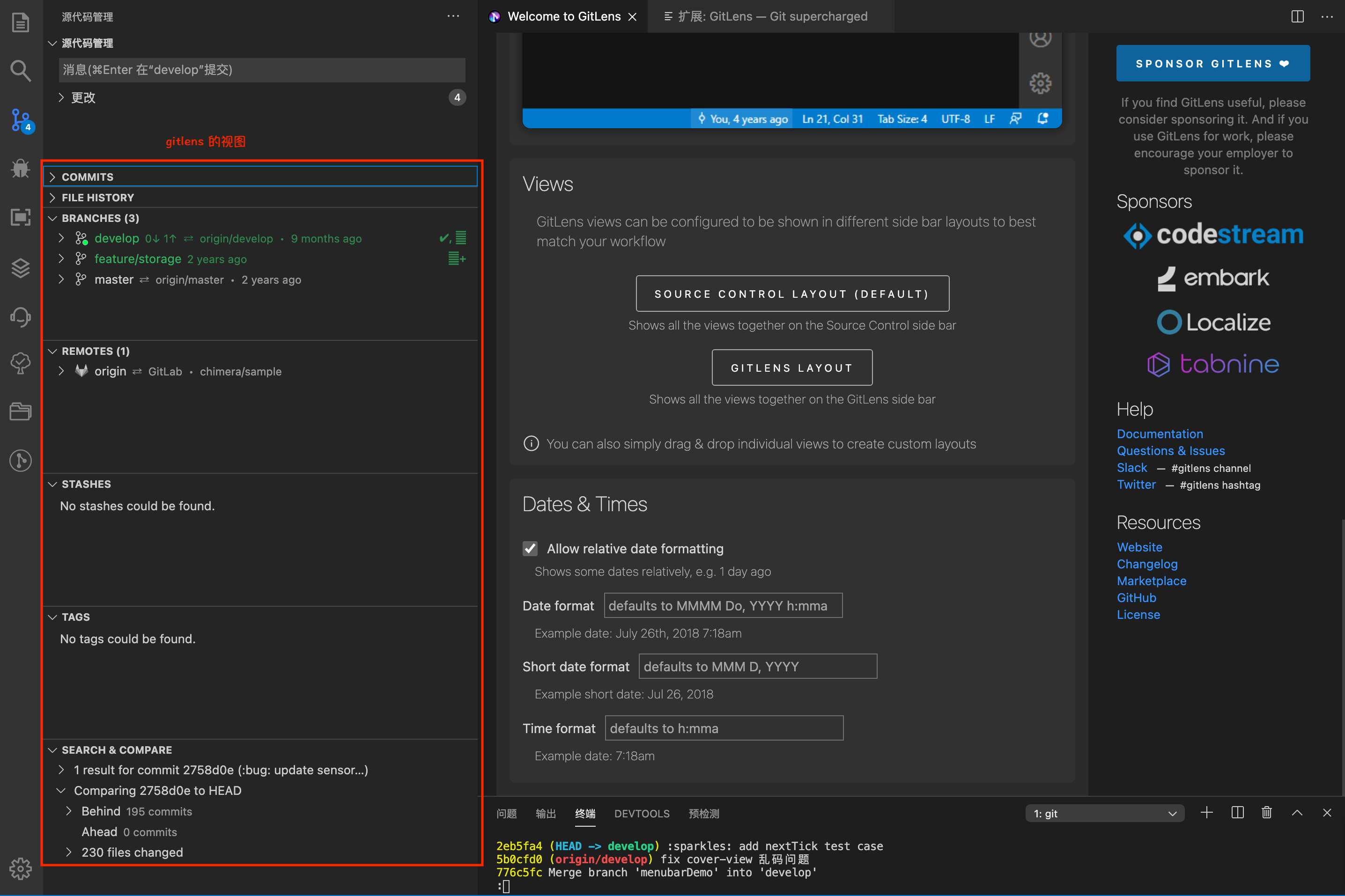Click the Short date format input field
Image resolution: width=1345 pixels, height=896 pixels.
(x=757, y=666)
